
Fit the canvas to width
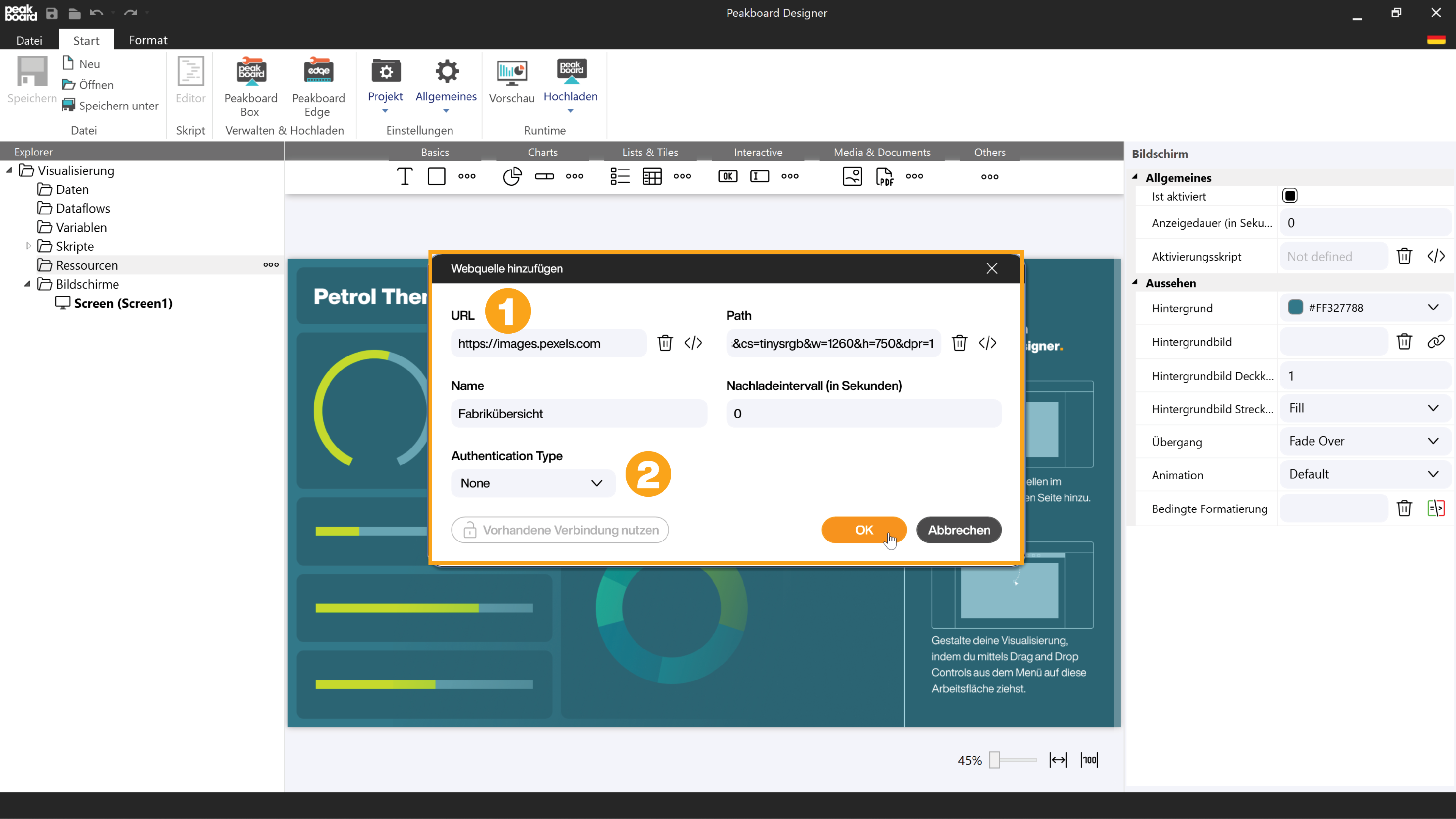1058,760
